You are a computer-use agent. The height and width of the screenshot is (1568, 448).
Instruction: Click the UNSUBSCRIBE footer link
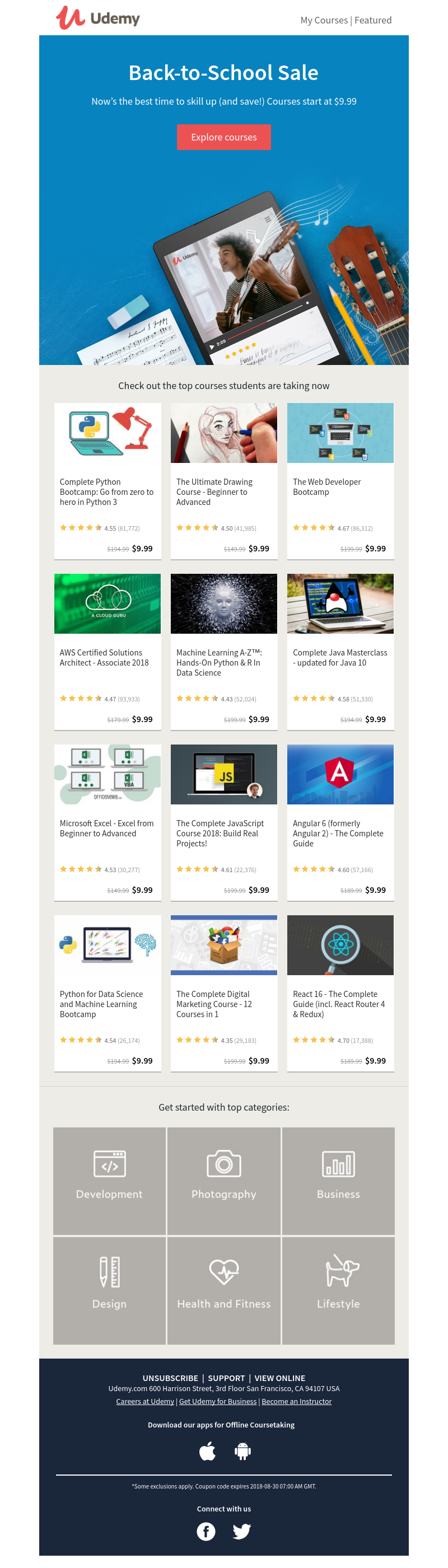(170, 1378)
